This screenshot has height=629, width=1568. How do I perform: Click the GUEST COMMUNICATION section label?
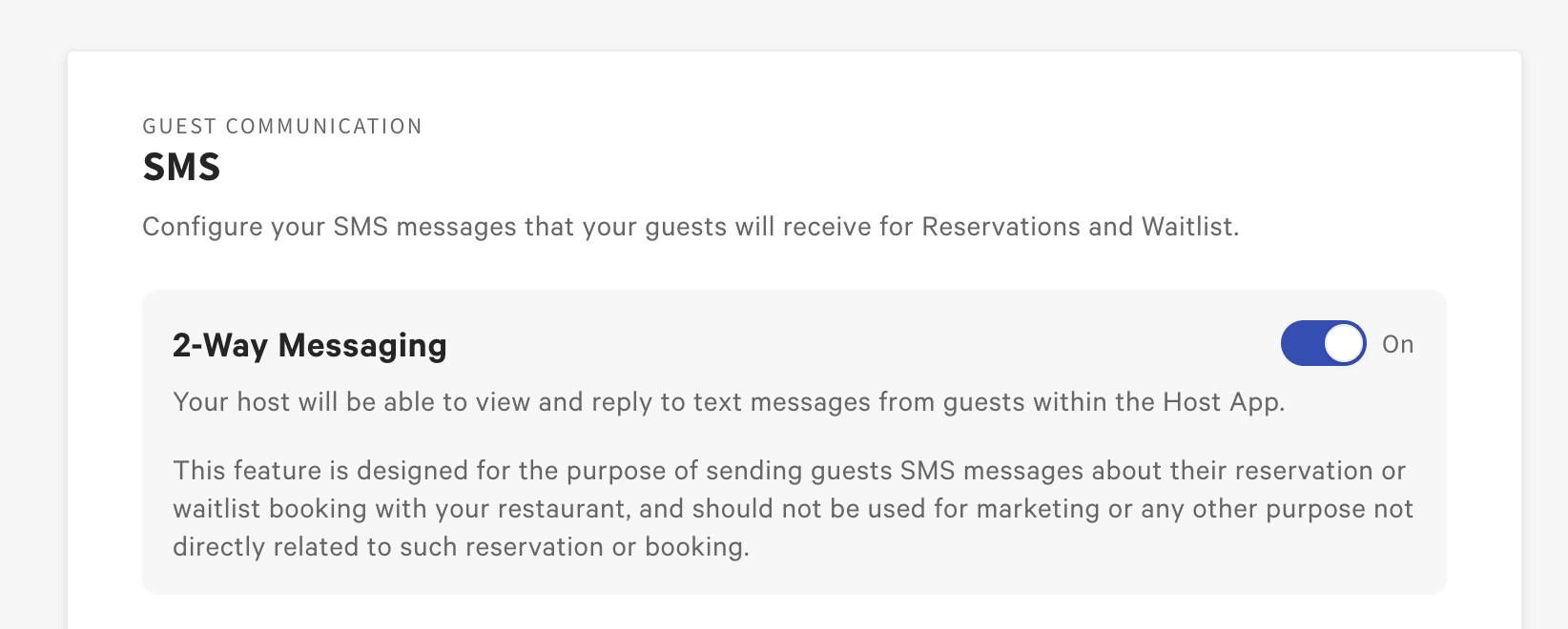coord(282,125)
